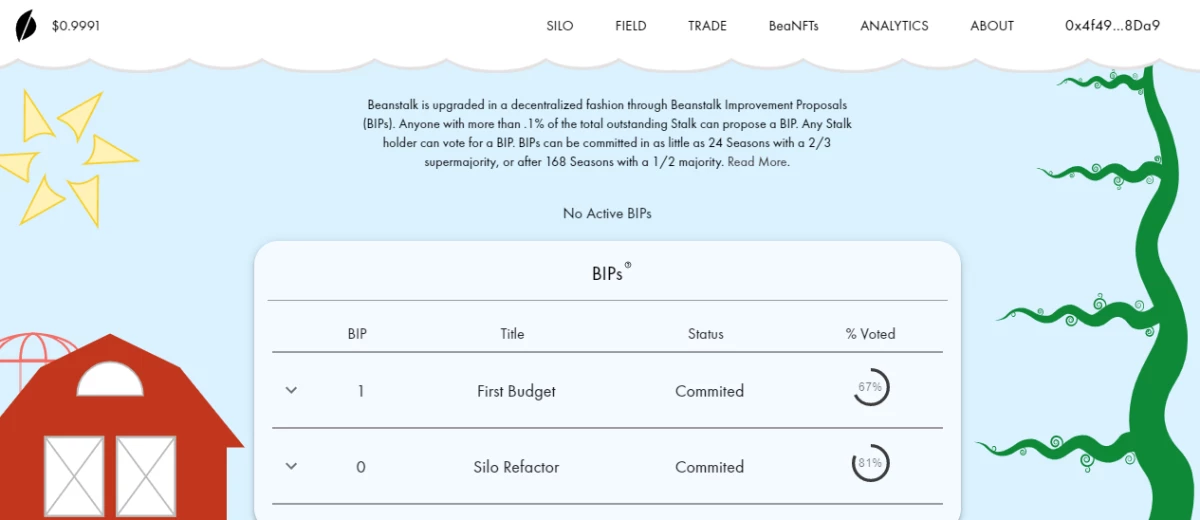
Task: Click wallet address 0x4f49...8Da9
Action: click(x=1112, y=26)
